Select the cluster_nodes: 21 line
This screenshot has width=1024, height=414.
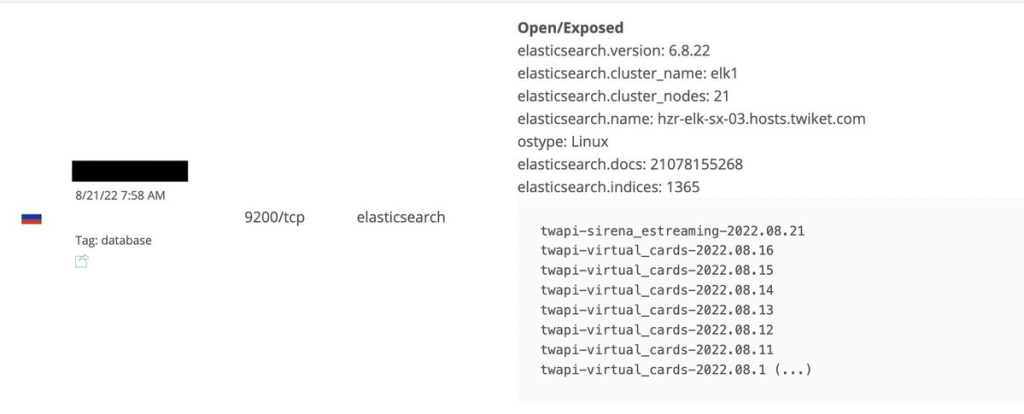tap(623, 97)
